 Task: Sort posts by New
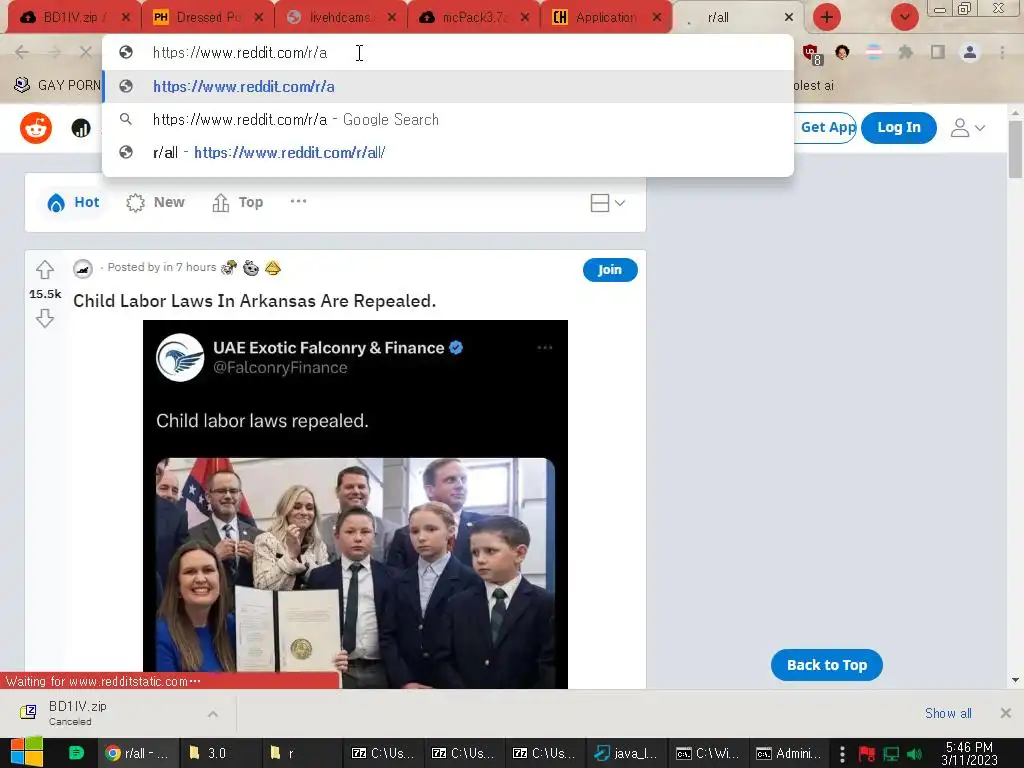point(155,202)
